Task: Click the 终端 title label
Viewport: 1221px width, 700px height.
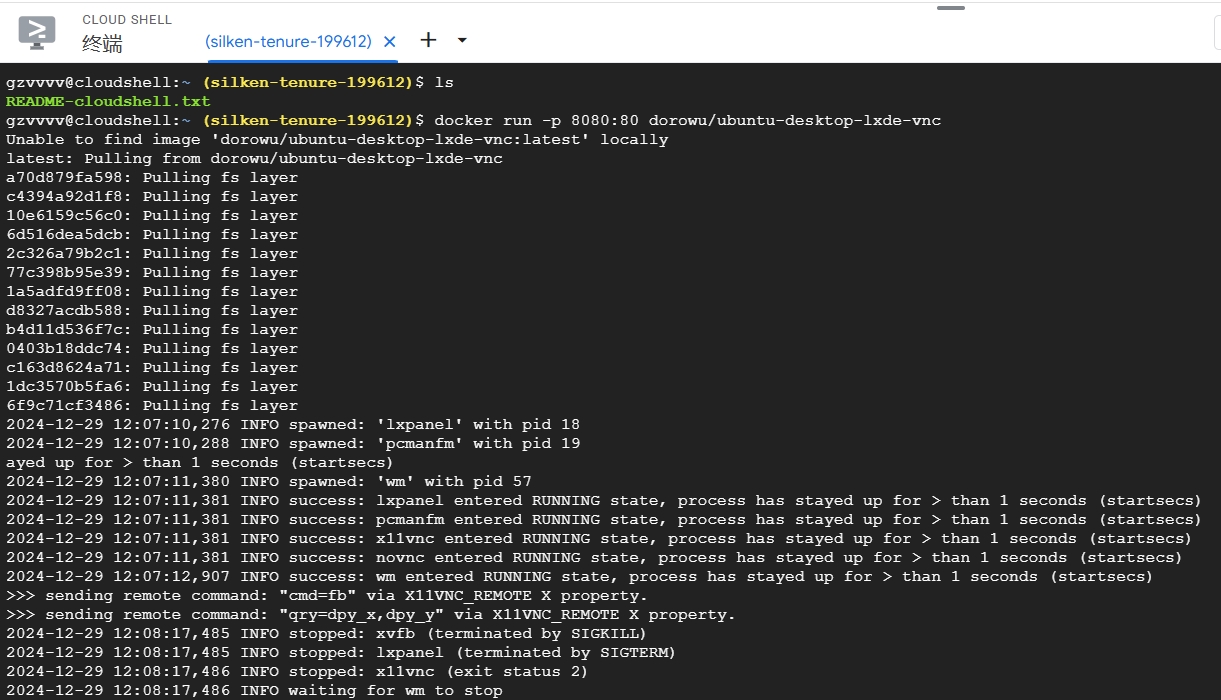Action: (x=102, y=44)
